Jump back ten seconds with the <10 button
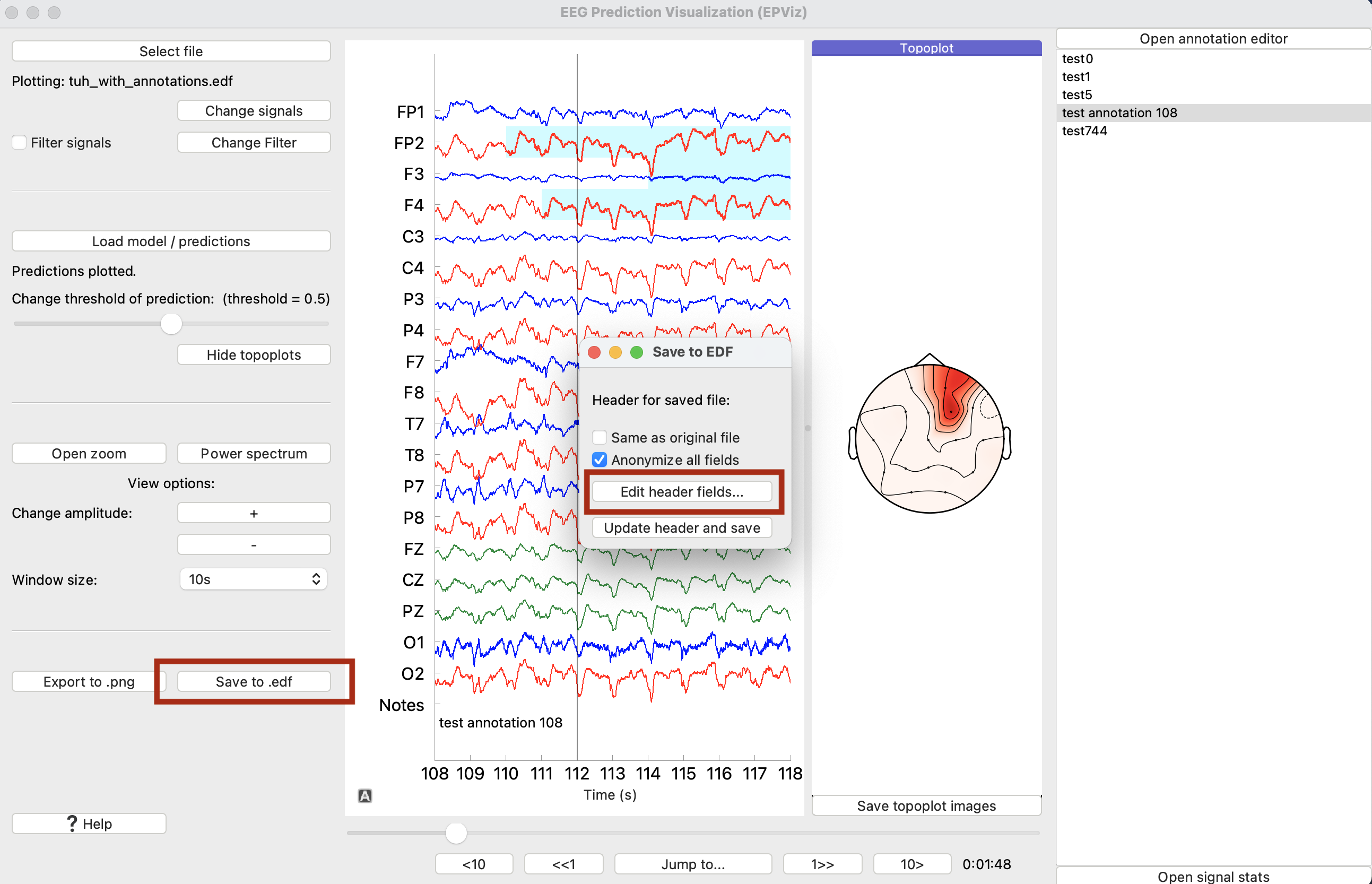The height and width of the screenshot is (884, 1372). [474, 864]
